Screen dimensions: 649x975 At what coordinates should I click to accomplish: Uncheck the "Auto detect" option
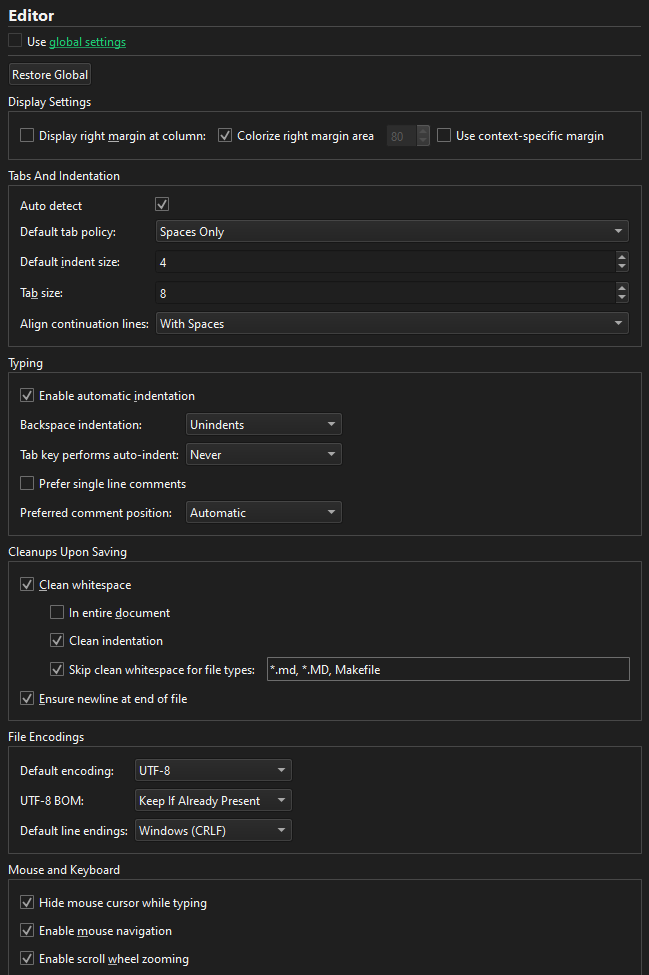click(x=162, y=203)
